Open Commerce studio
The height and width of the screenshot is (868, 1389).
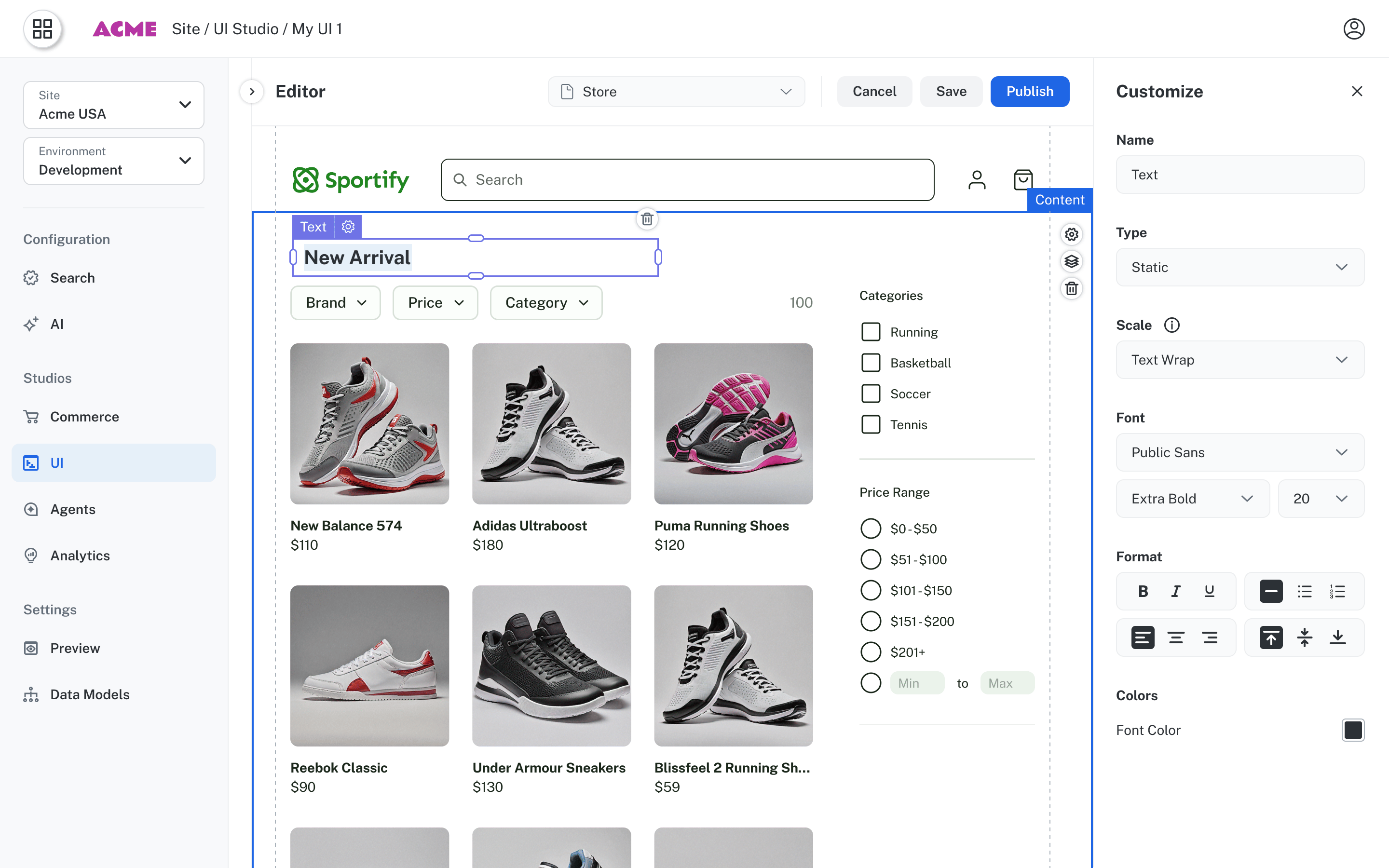114,417
